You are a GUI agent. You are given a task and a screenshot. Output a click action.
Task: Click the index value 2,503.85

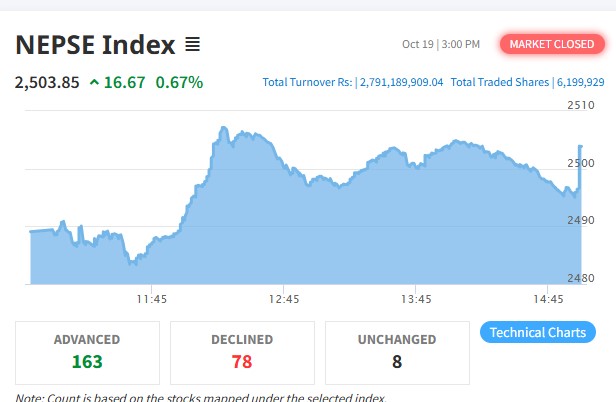coord(47,82)
